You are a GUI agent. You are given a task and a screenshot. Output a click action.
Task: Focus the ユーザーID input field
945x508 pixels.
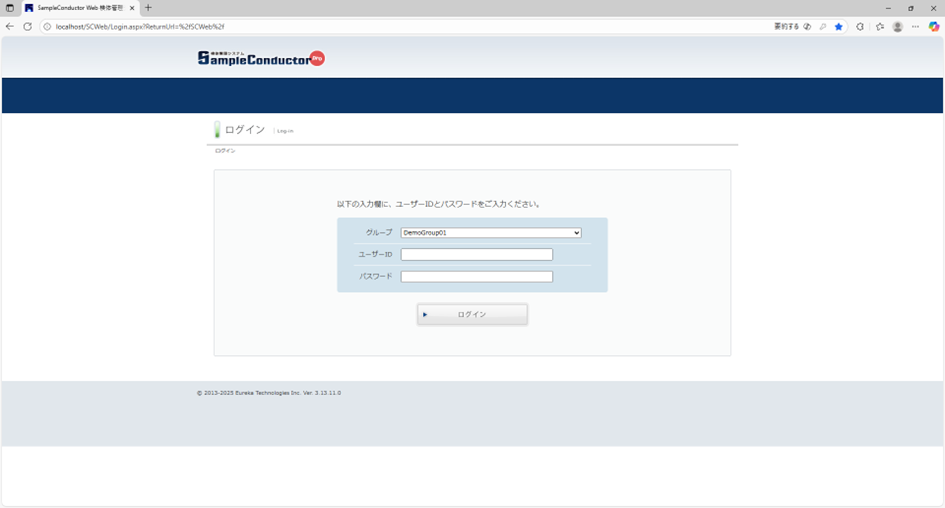(x=476, y=255)
